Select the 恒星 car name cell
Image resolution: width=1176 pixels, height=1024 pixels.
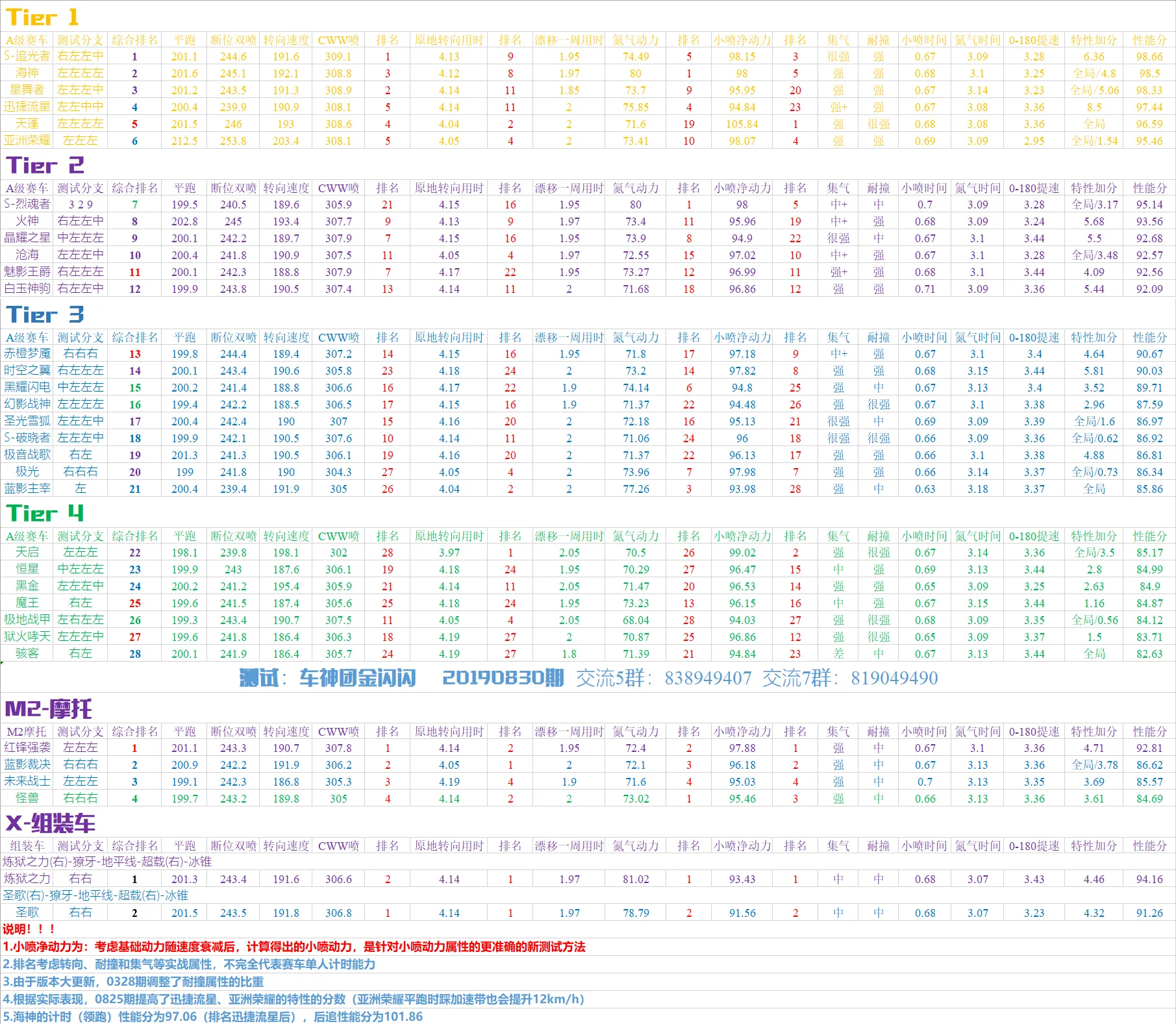(27, 569)
